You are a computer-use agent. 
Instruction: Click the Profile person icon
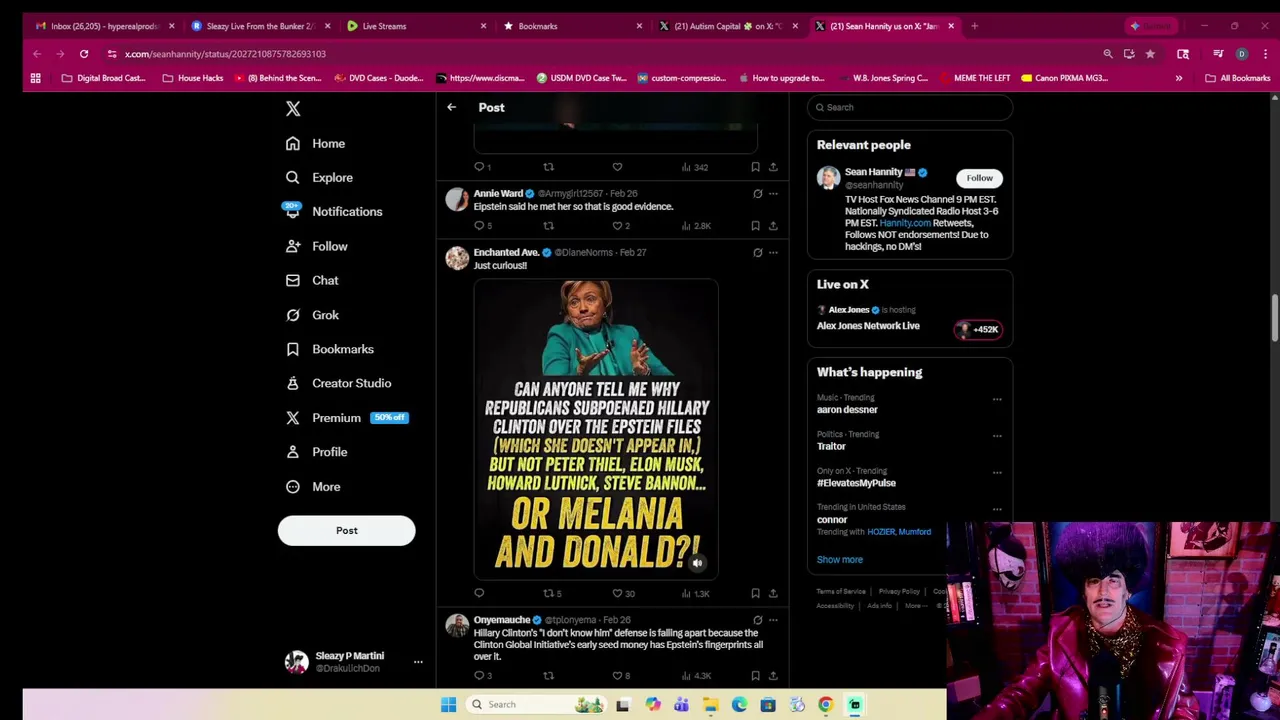(293, 452)
